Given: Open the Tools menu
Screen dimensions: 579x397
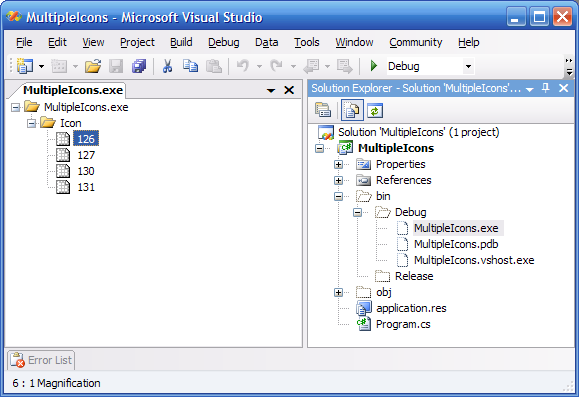Looking at the screenshot, I should click(x=306, y=42).
